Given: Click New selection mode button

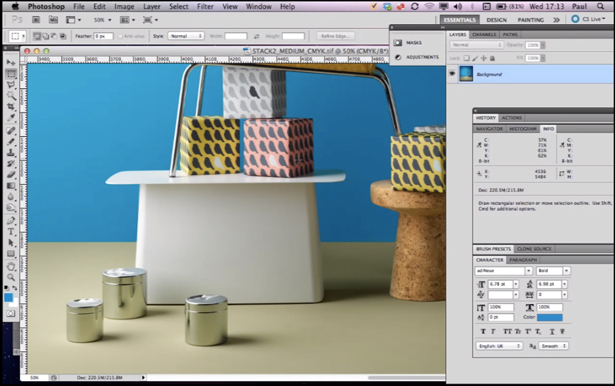Looking at the screenshot, I should coord(37,36).
